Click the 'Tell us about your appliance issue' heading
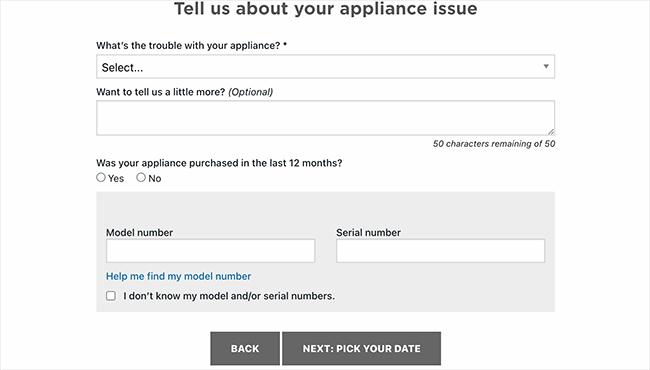The height and width of the screenshot is (370, 650). (x=325, y=9)
